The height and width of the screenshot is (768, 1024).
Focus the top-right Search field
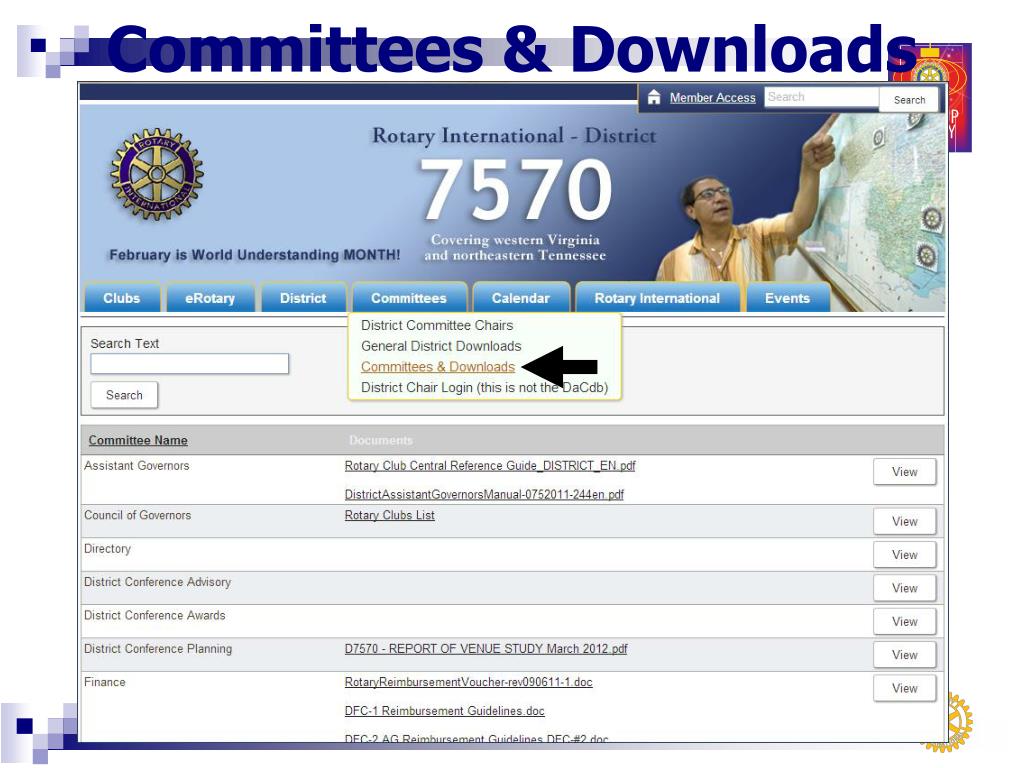point(821,97)
